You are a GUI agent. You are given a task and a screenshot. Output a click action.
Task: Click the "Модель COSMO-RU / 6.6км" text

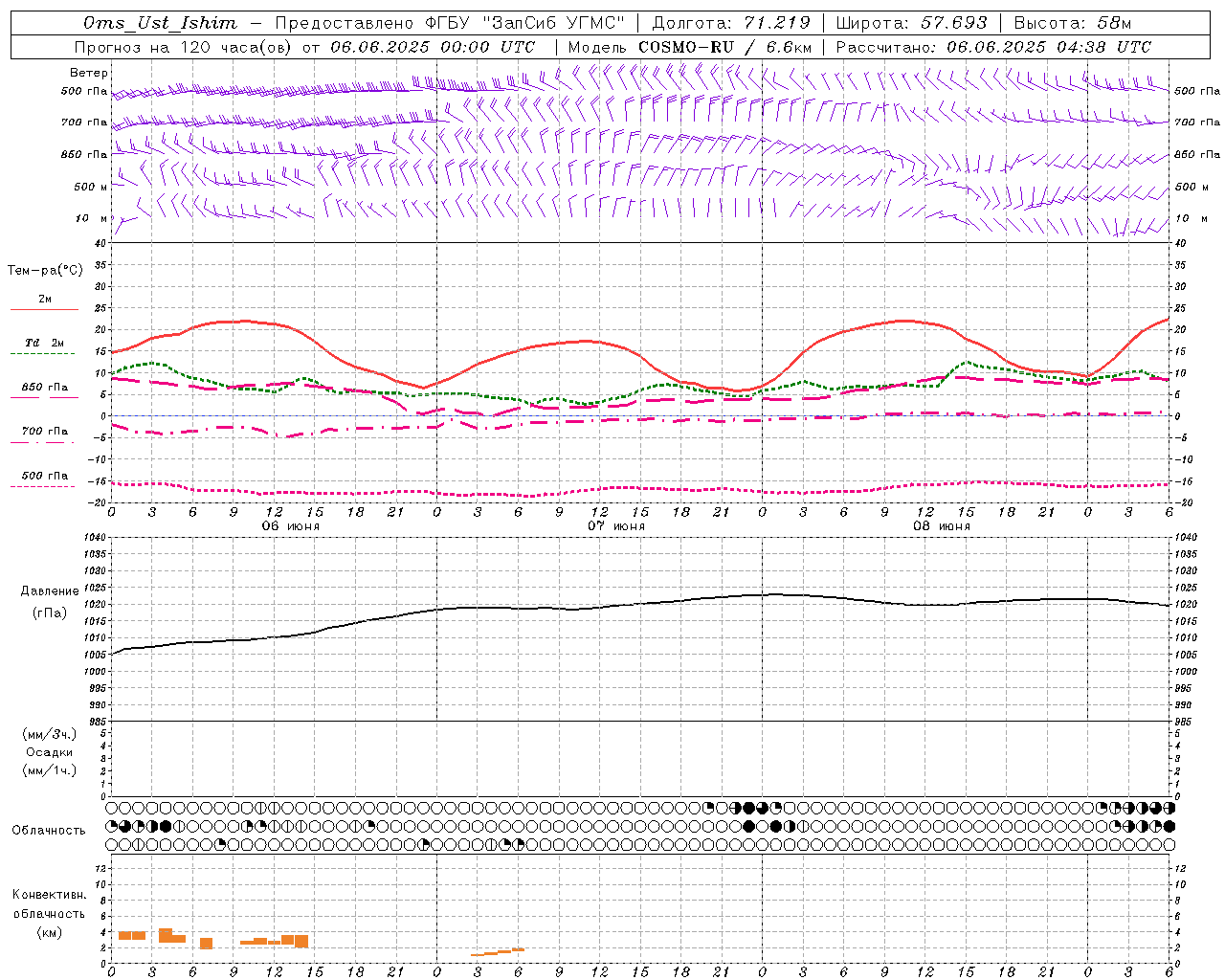coord(689,47)
